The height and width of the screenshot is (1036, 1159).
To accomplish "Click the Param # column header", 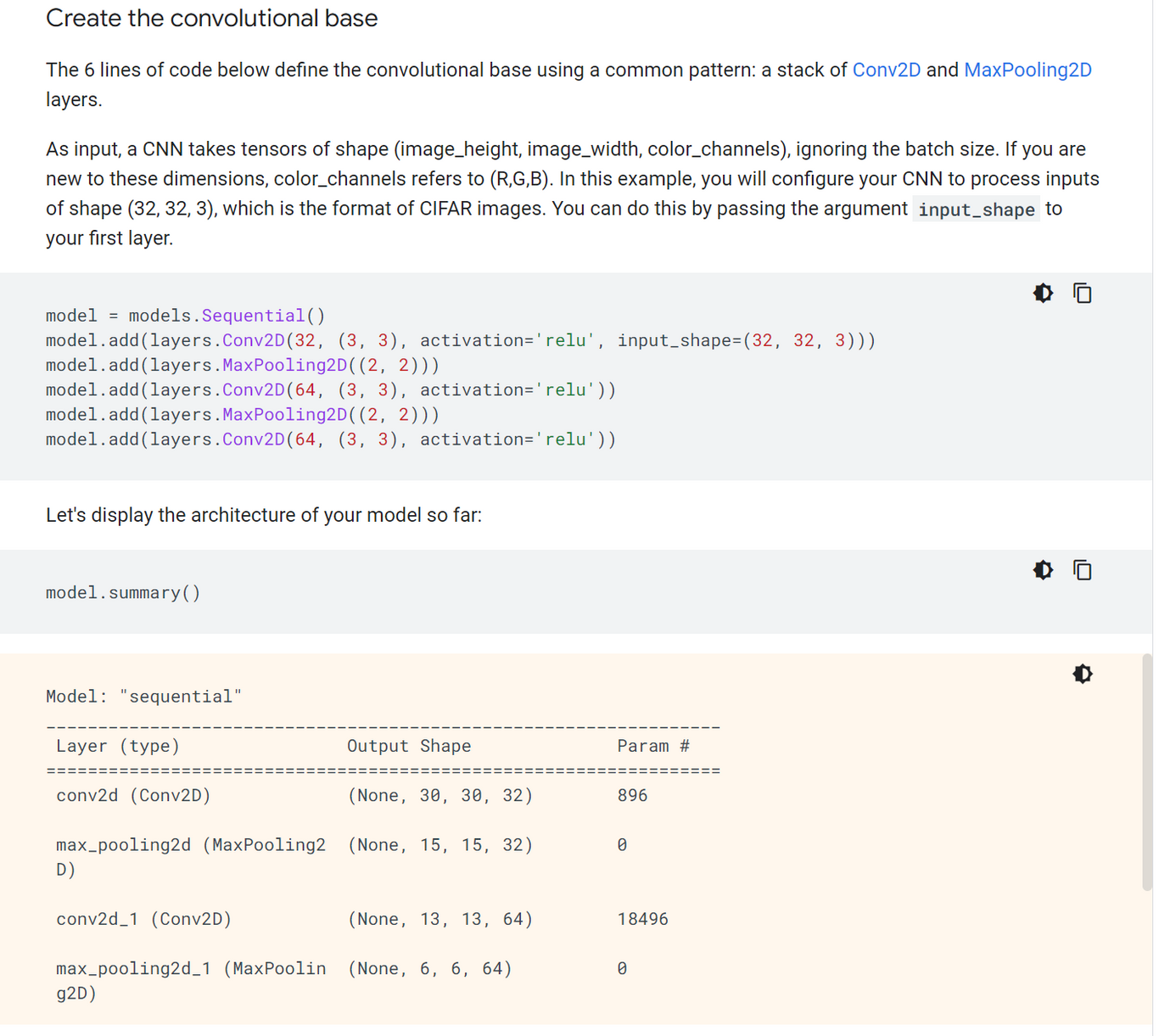I will [652, 746].
